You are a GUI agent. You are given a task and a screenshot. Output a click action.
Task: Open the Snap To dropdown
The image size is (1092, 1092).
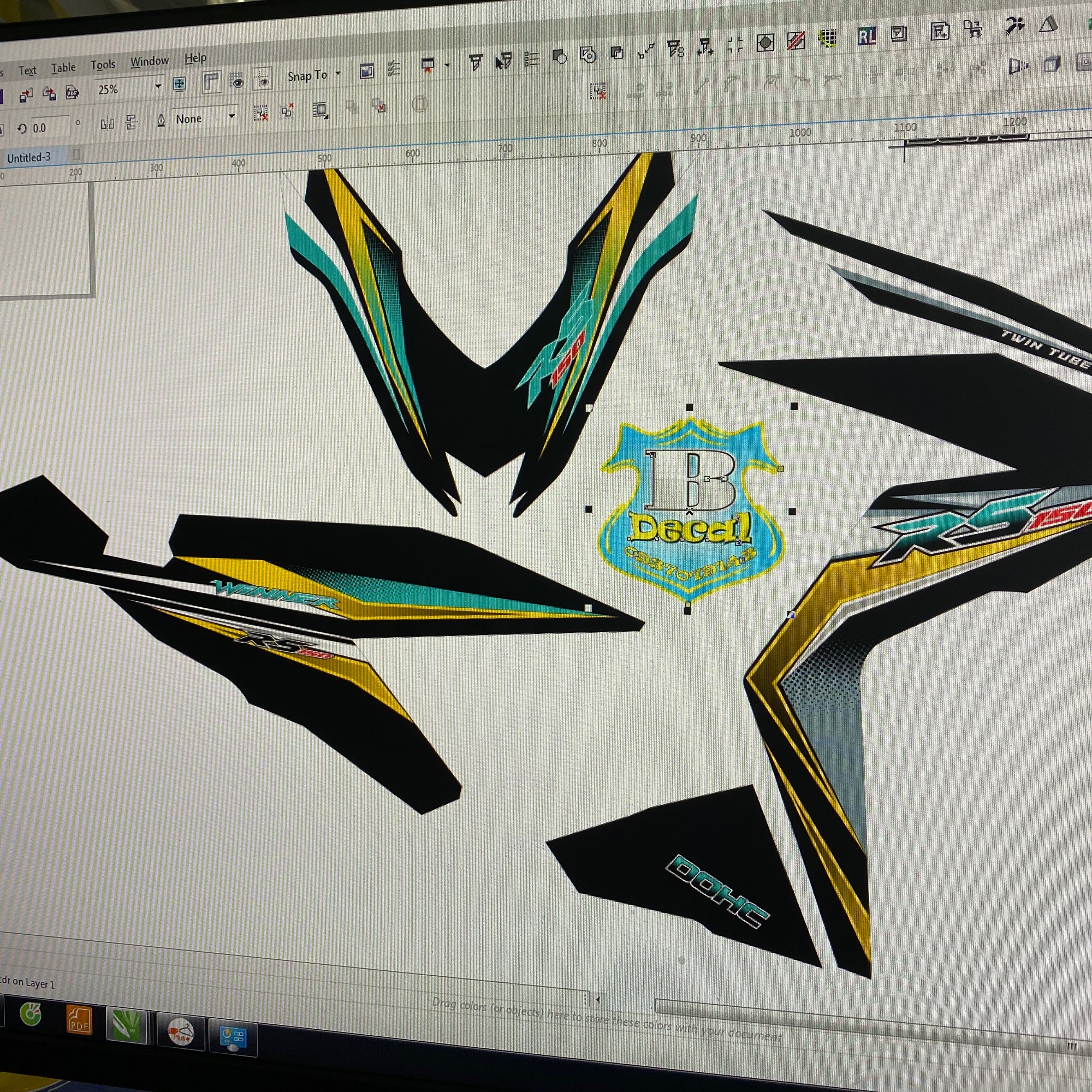click(x=314, y=75)
